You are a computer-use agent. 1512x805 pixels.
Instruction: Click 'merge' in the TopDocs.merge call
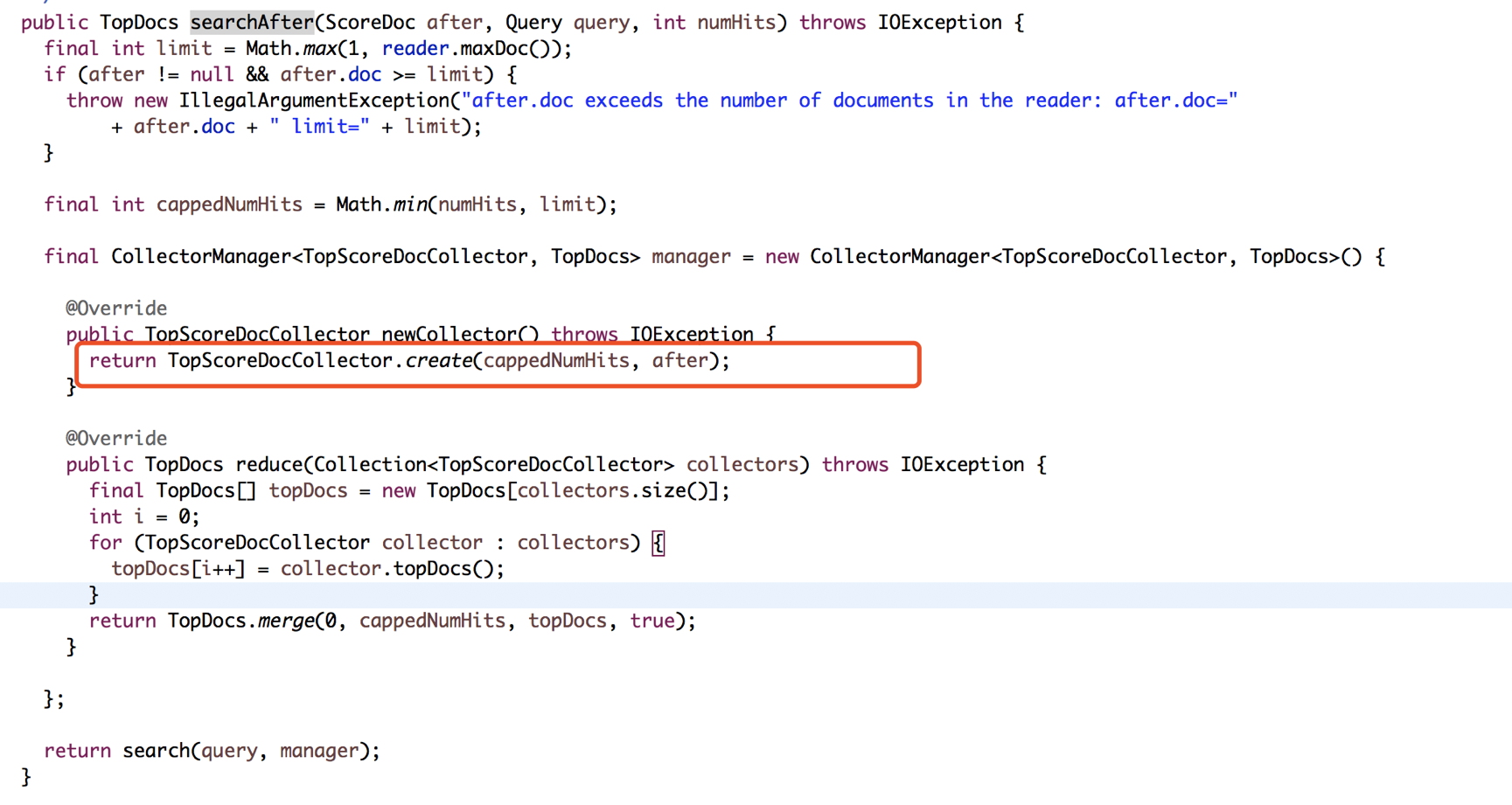[x=286, y=621]
